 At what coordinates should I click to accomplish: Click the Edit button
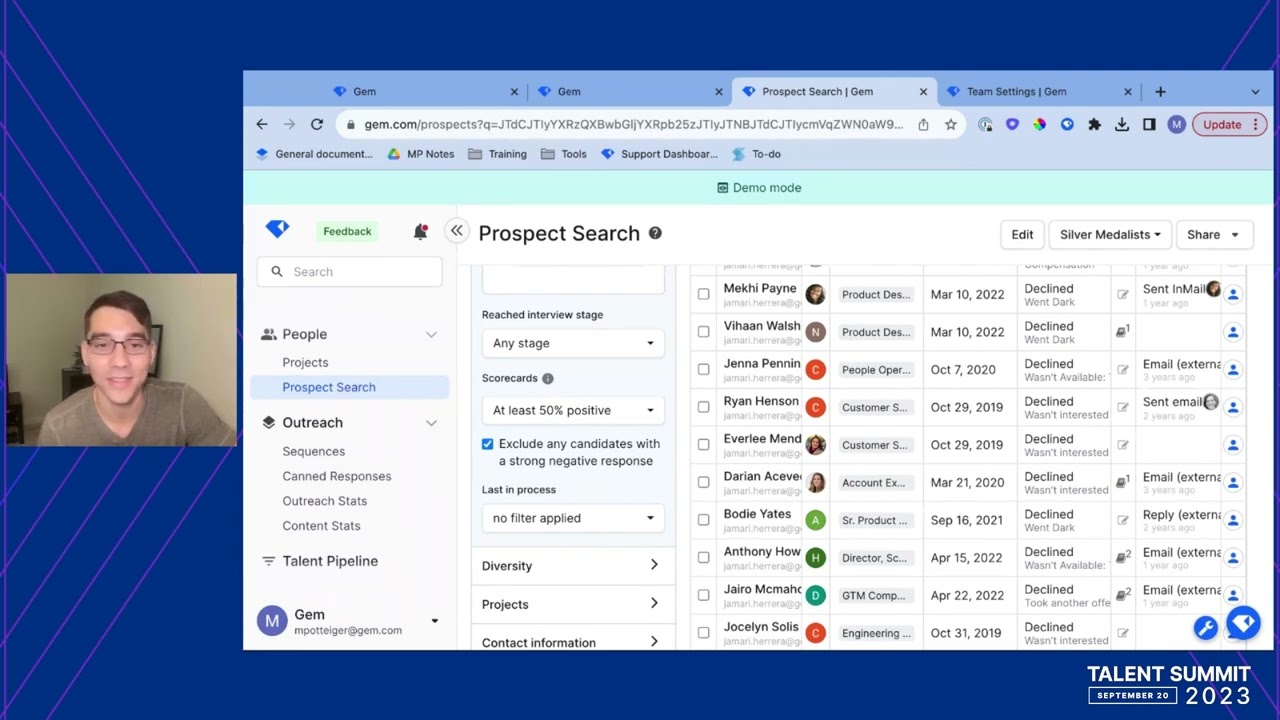click(x=1022, y=234)
